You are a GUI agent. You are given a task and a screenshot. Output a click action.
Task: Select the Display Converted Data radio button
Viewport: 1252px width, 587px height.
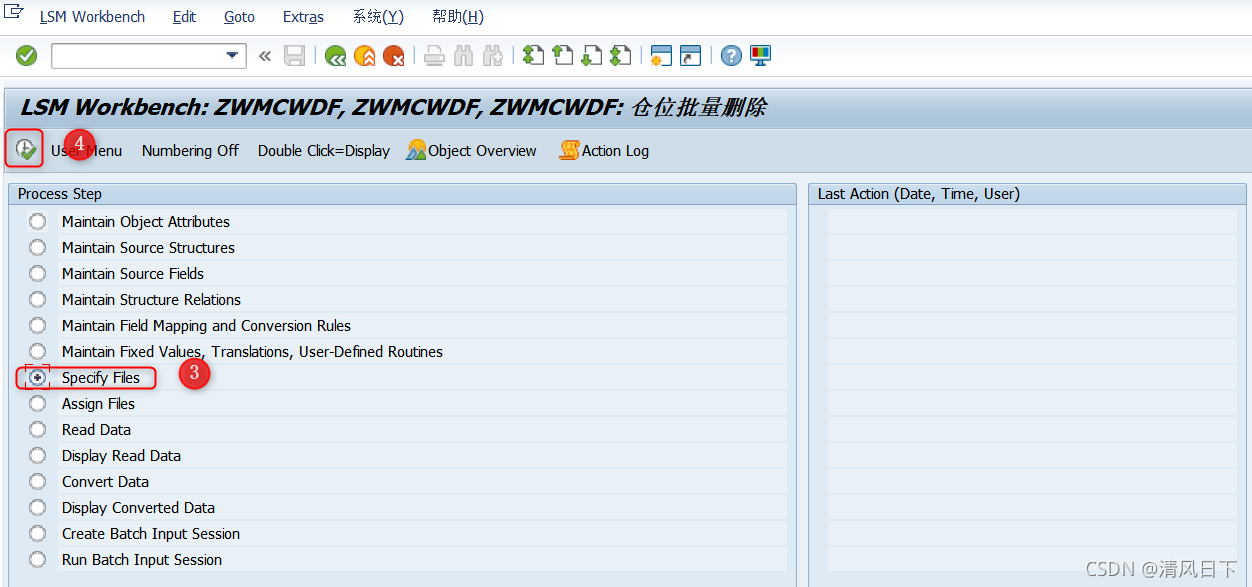point(37,507)
